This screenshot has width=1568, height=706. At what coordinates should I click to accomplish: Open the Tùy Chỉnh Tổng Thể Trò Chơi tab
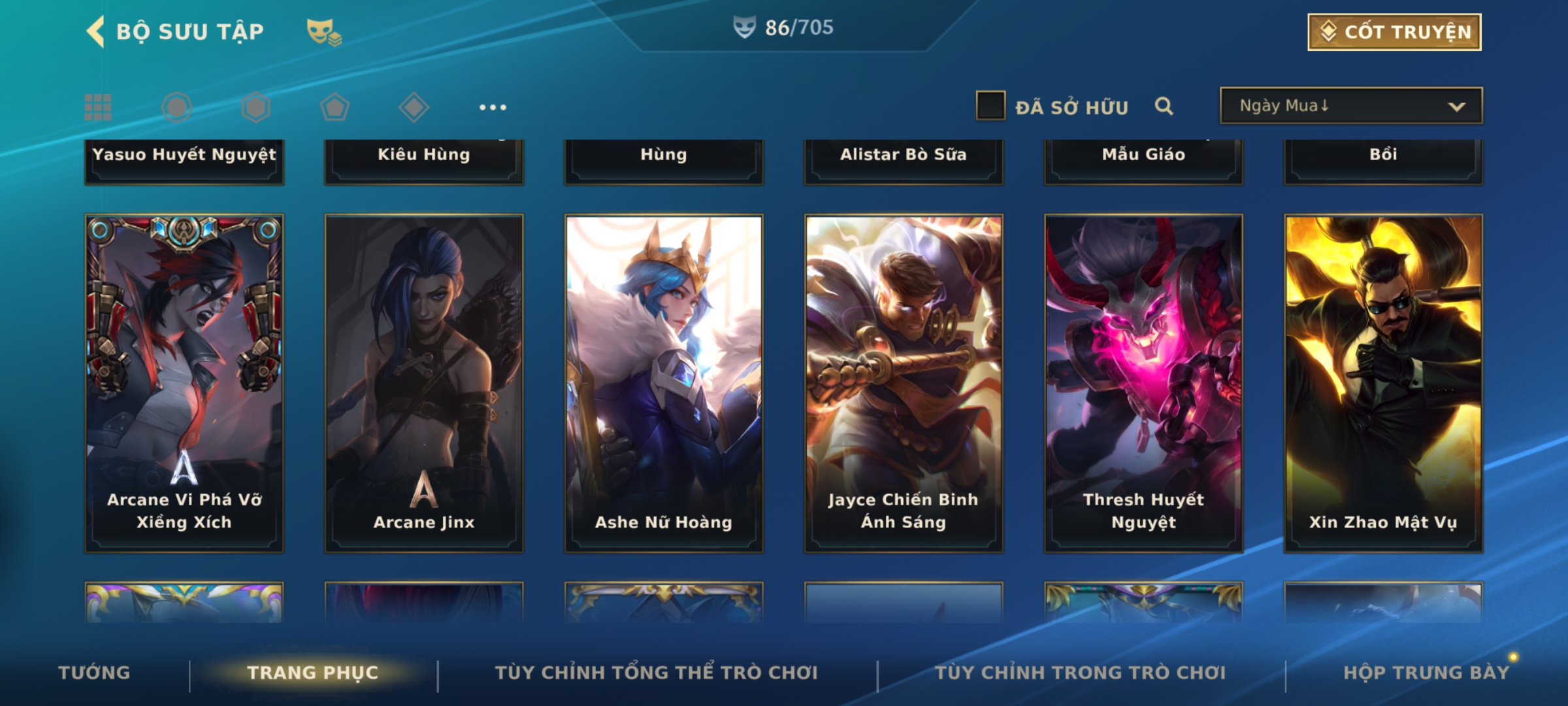coord(656,673)
